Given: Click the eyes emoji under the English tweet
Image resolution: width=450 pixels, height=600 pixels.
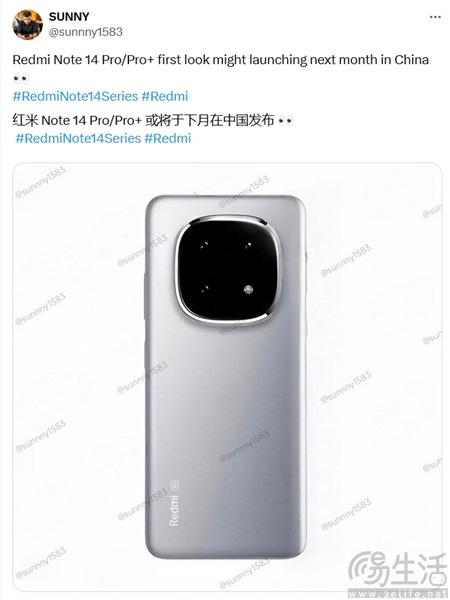Looking at the screenshot, I should click(x=21, y=79).
